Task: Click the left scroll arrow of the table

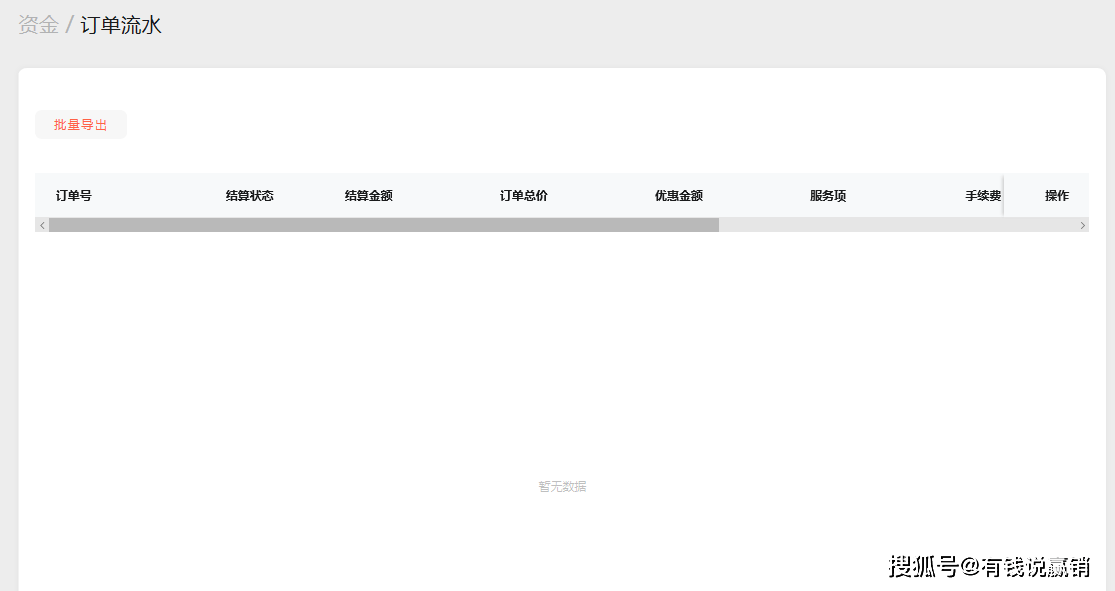Action: tap(41, 224)
